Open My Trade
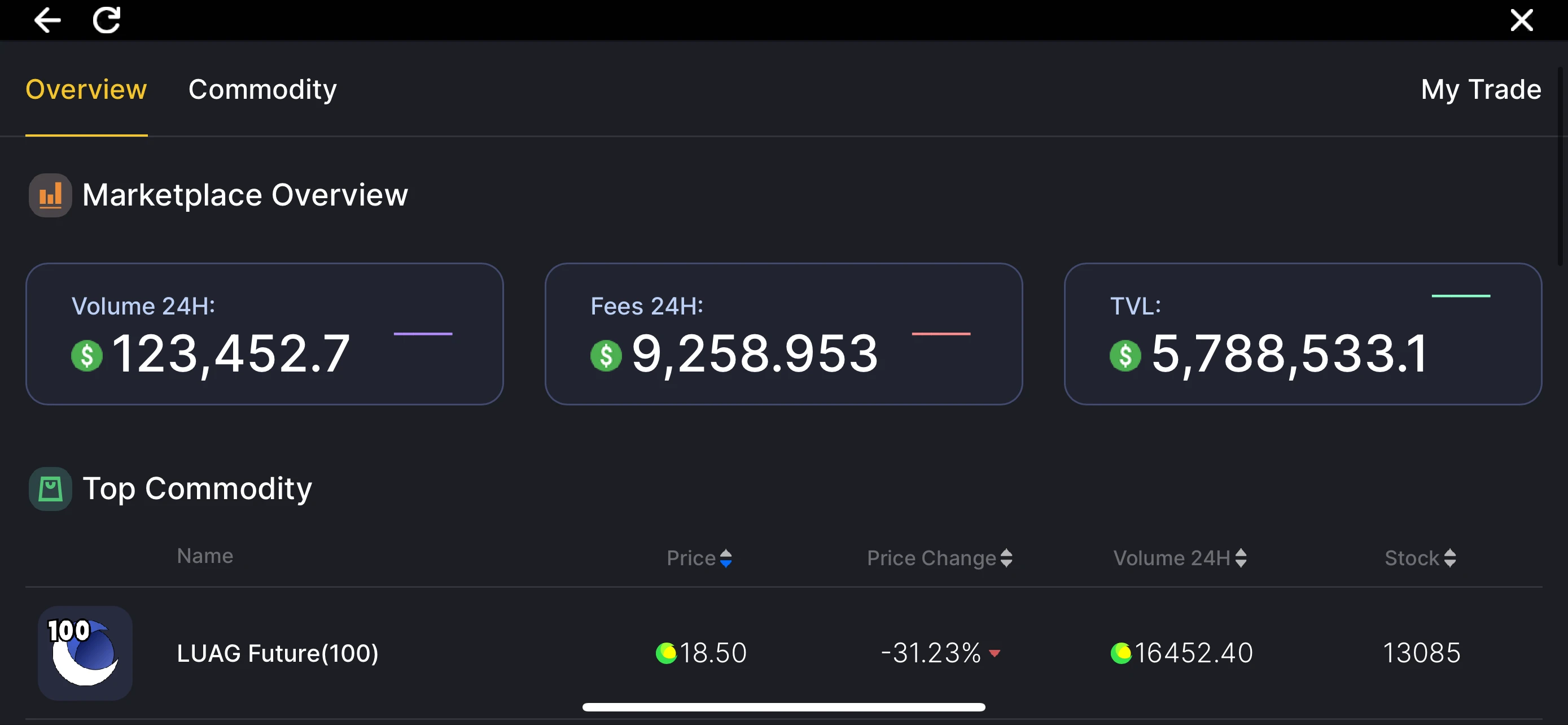 (1481, 89)
